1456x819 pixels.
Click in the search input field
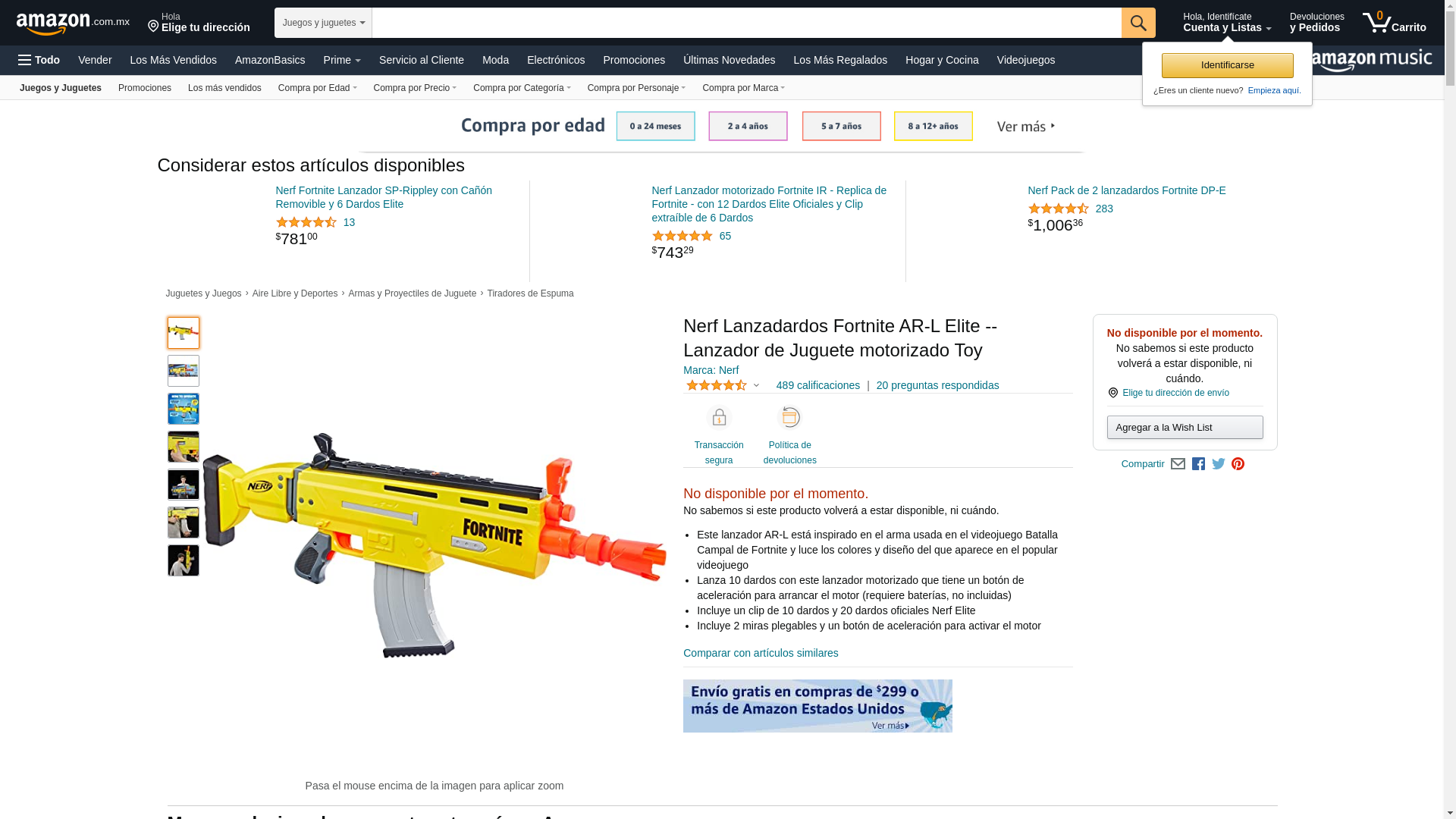click(x=746, y=23)
